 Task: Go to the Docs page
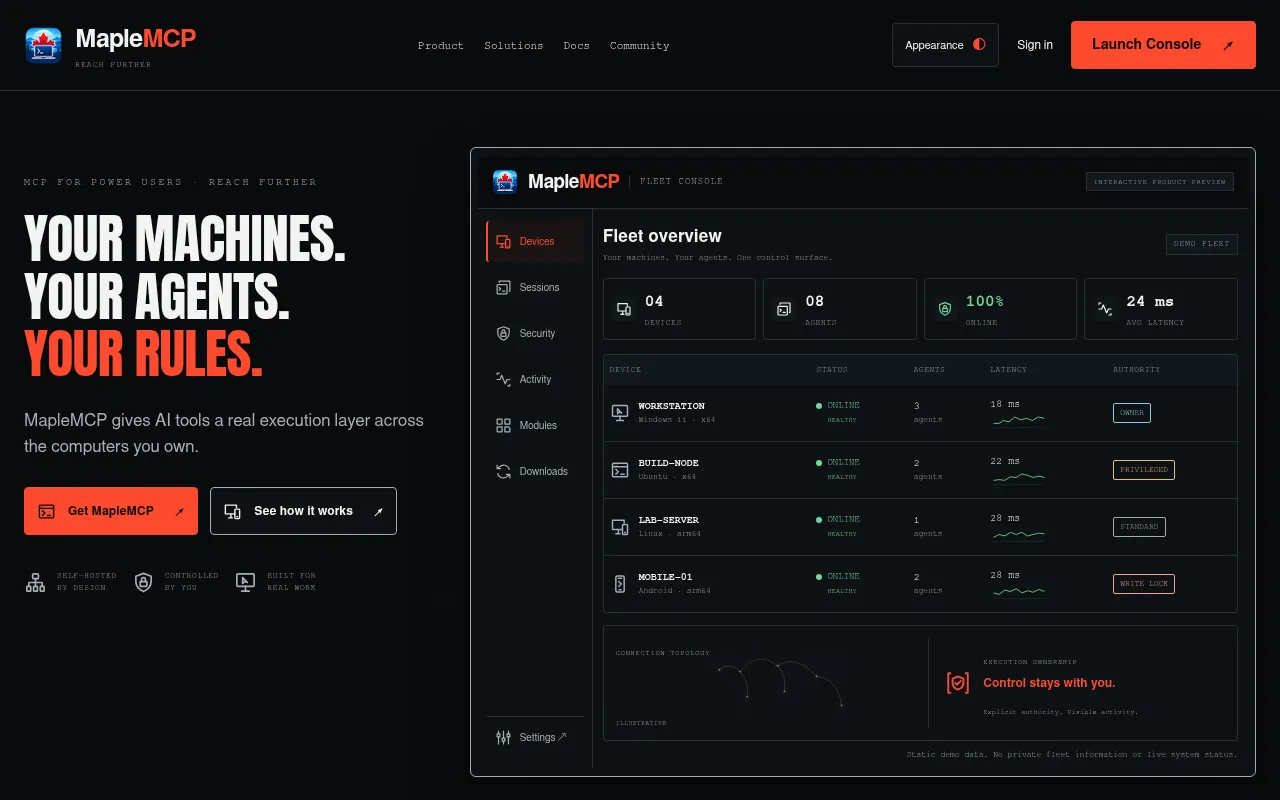click(x=577, y=46)
